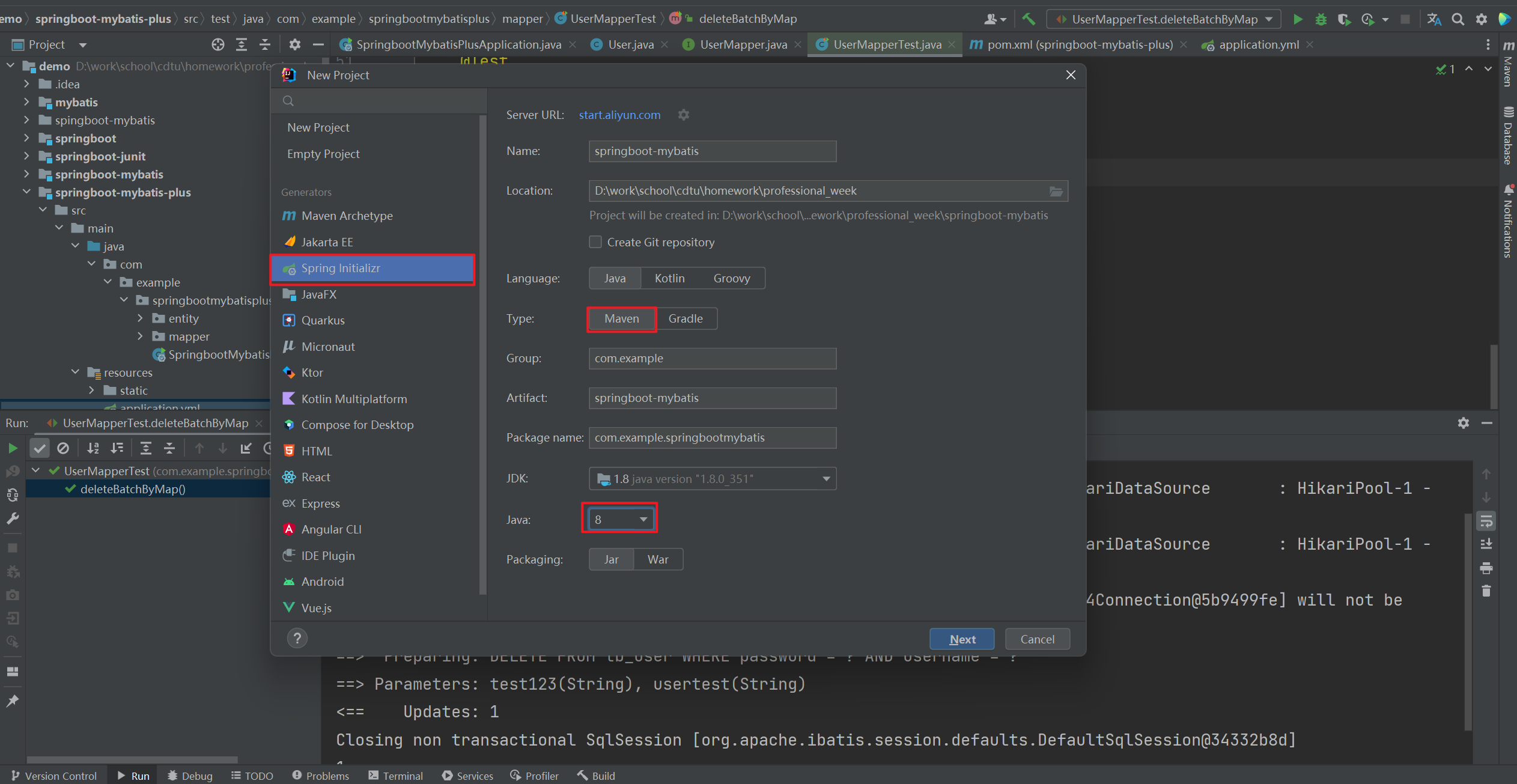
Task: Toggle Create Git repository checkbox
Action: click(x=595, y=242)
